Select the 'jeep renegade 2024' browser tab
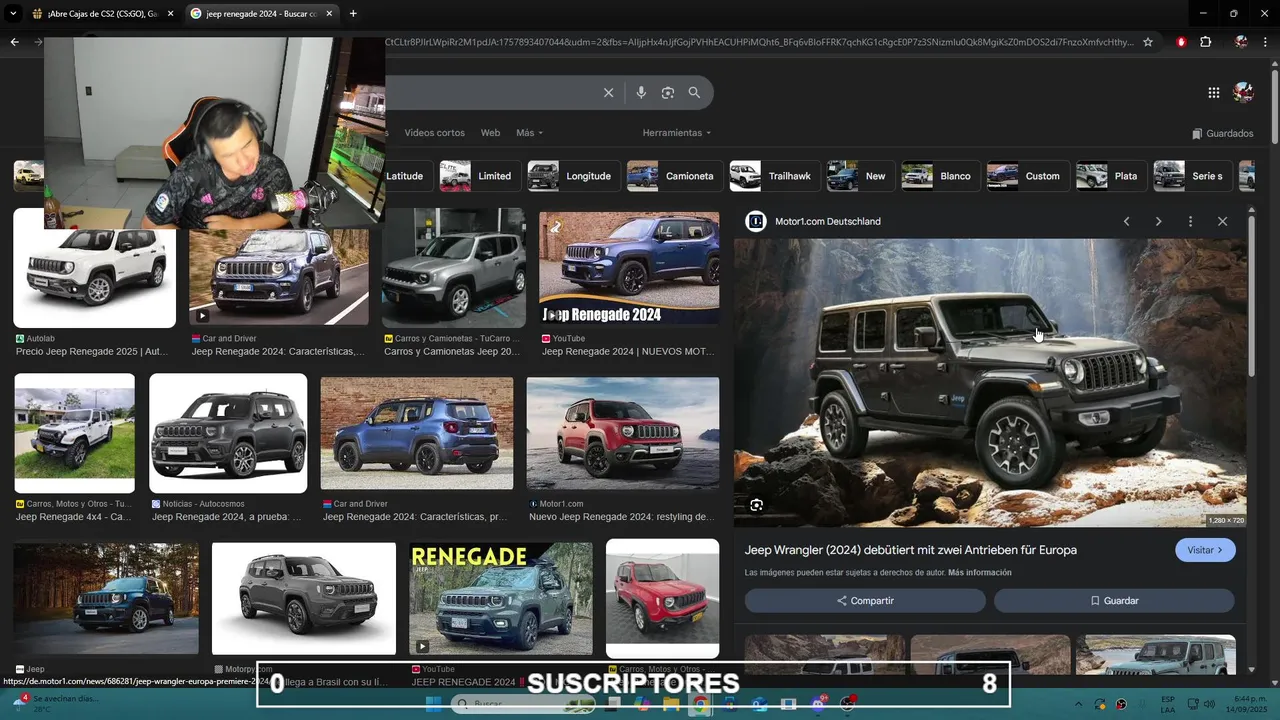1280x720 pixels. pyautogui.click(x=262, y=14)
